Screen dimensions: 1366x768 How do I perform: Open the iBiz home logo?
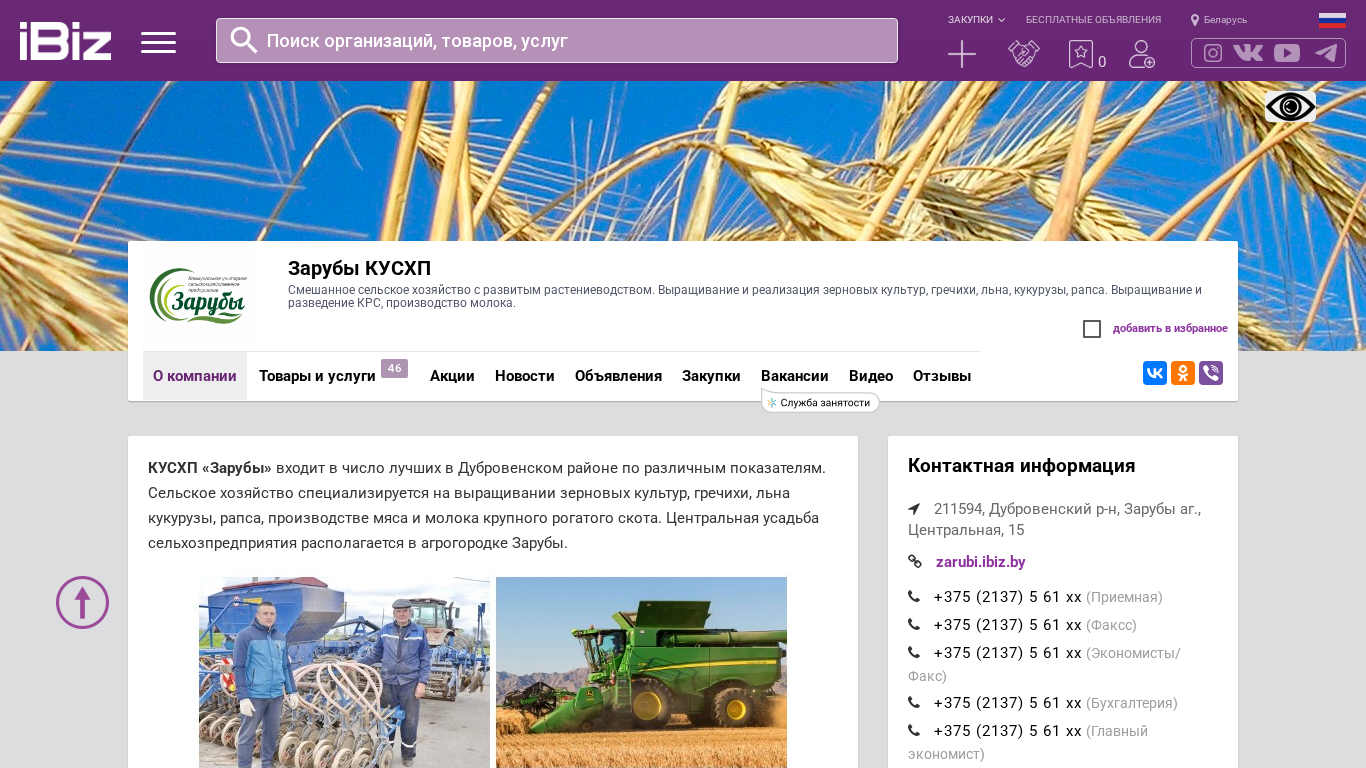(65, 41)
